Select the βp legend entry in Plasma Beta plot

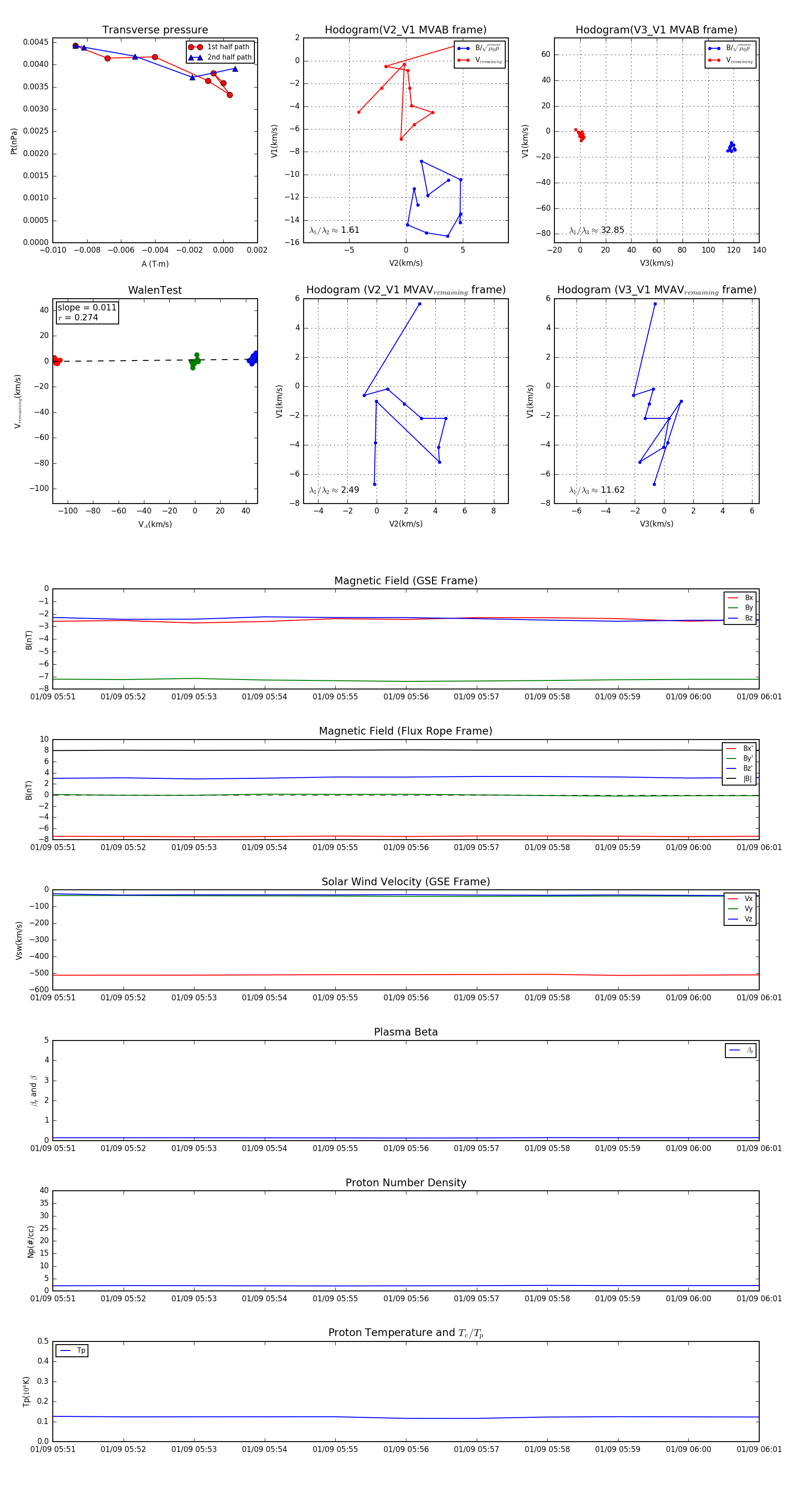coord(741,1050)
